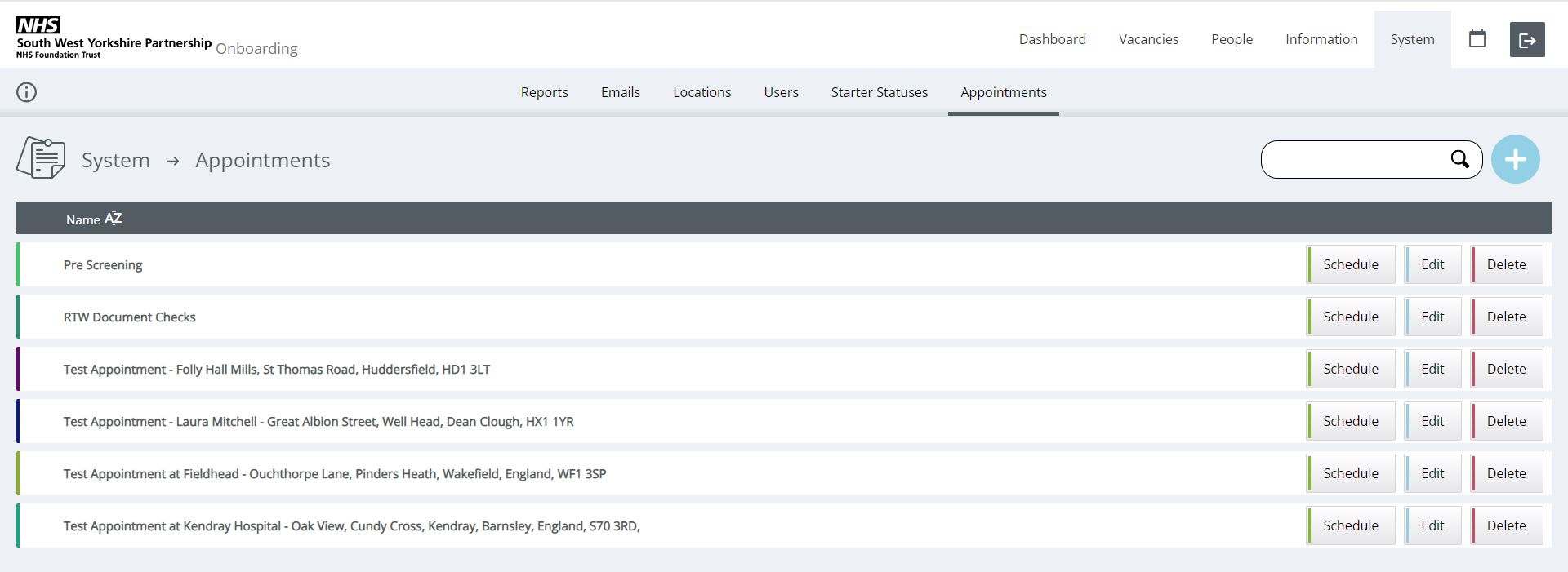Viewport: 1568px width, 572px height.
Task: Click the Name column header
Action: coord(82,219)
